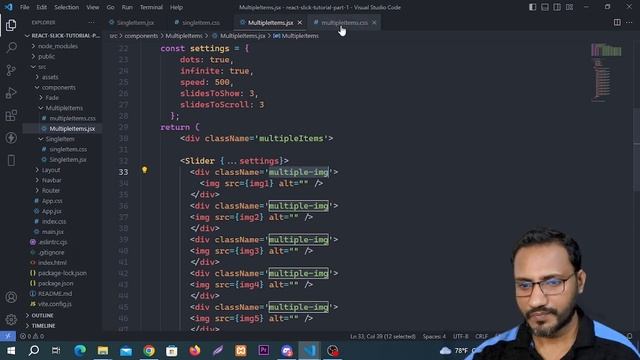640x360 pixels.
Task: Open the Terminal menu
Action: 151,7
